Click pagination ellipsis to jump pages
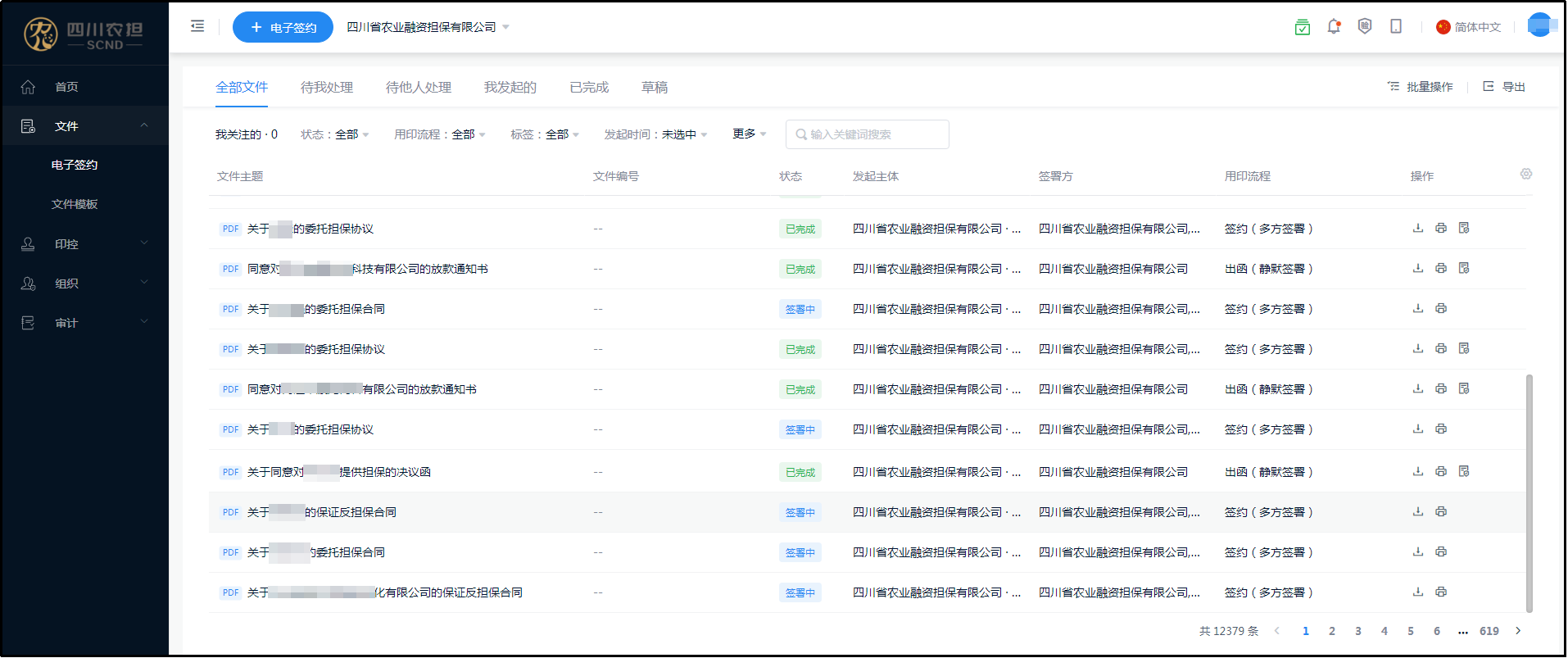Screen dimensions: 1568x658 point(1463,631)
